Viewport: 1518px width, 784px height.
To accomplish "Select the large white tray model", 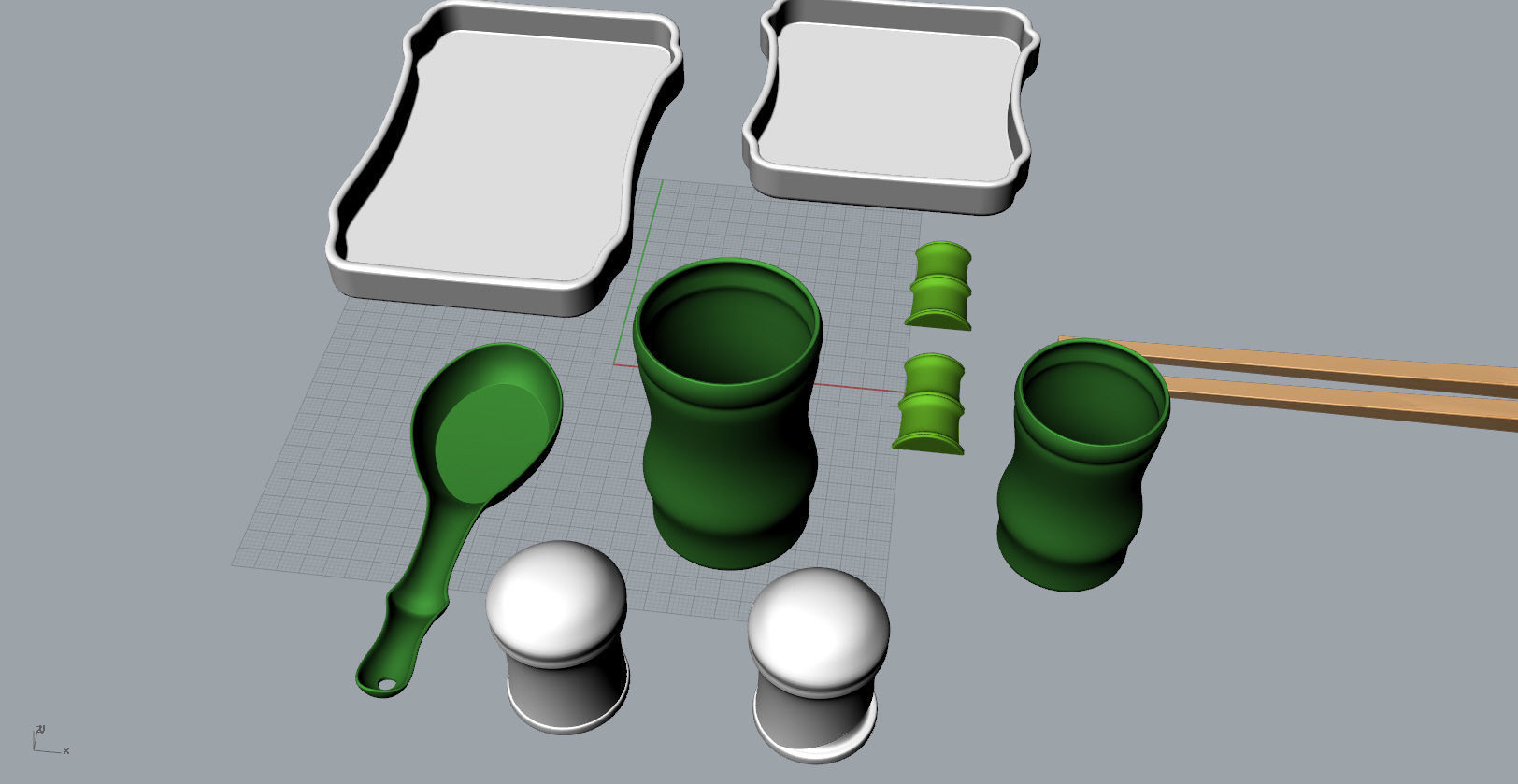I will [505, 159].
